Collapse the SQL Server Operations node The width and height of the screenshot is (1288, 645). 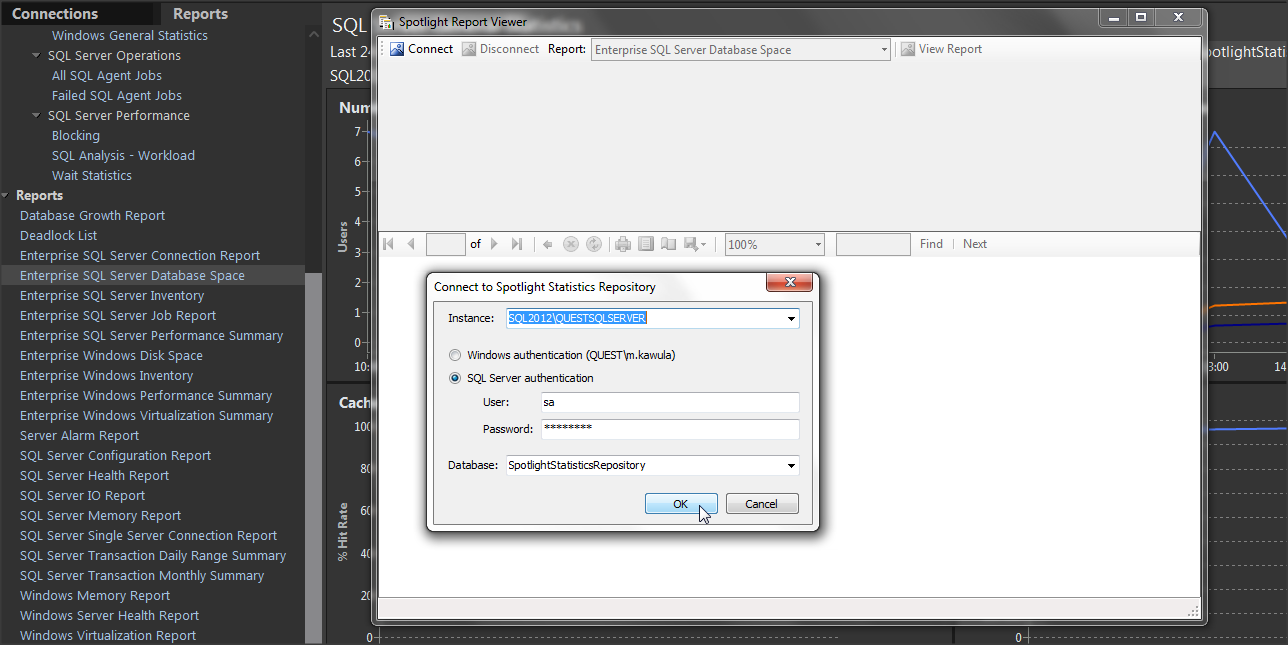(36, 55)
